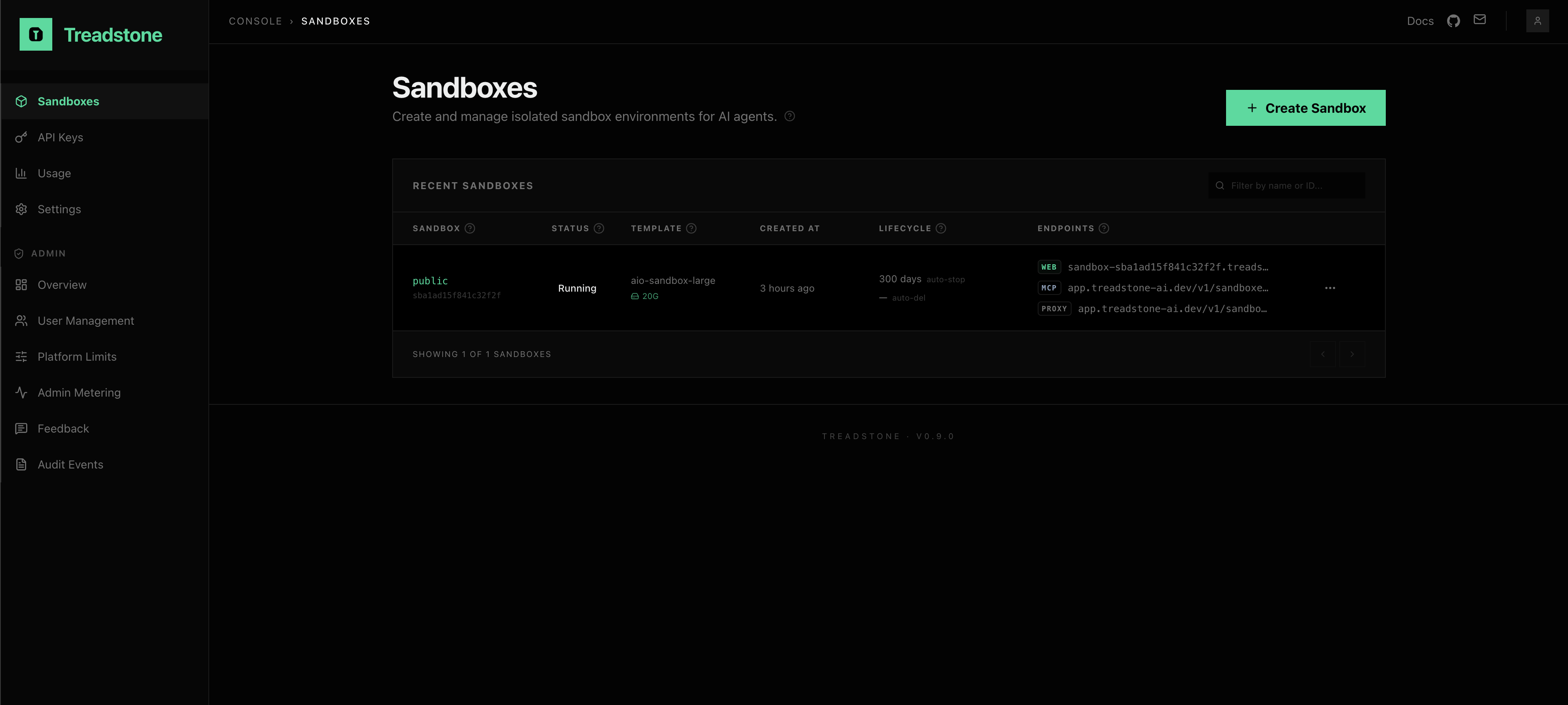Image resolution: width=1568 pixels, height=705 pixels.
Task: Click the Template column help icon
Action: [691, 228]
